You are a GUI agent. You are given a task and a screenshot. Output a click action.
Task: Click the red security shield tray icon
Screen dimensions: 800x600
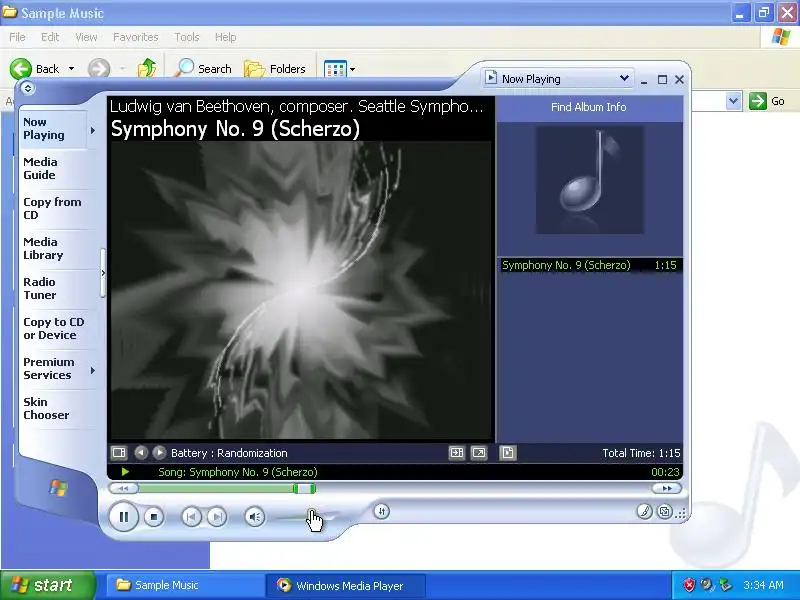(689, 585)
